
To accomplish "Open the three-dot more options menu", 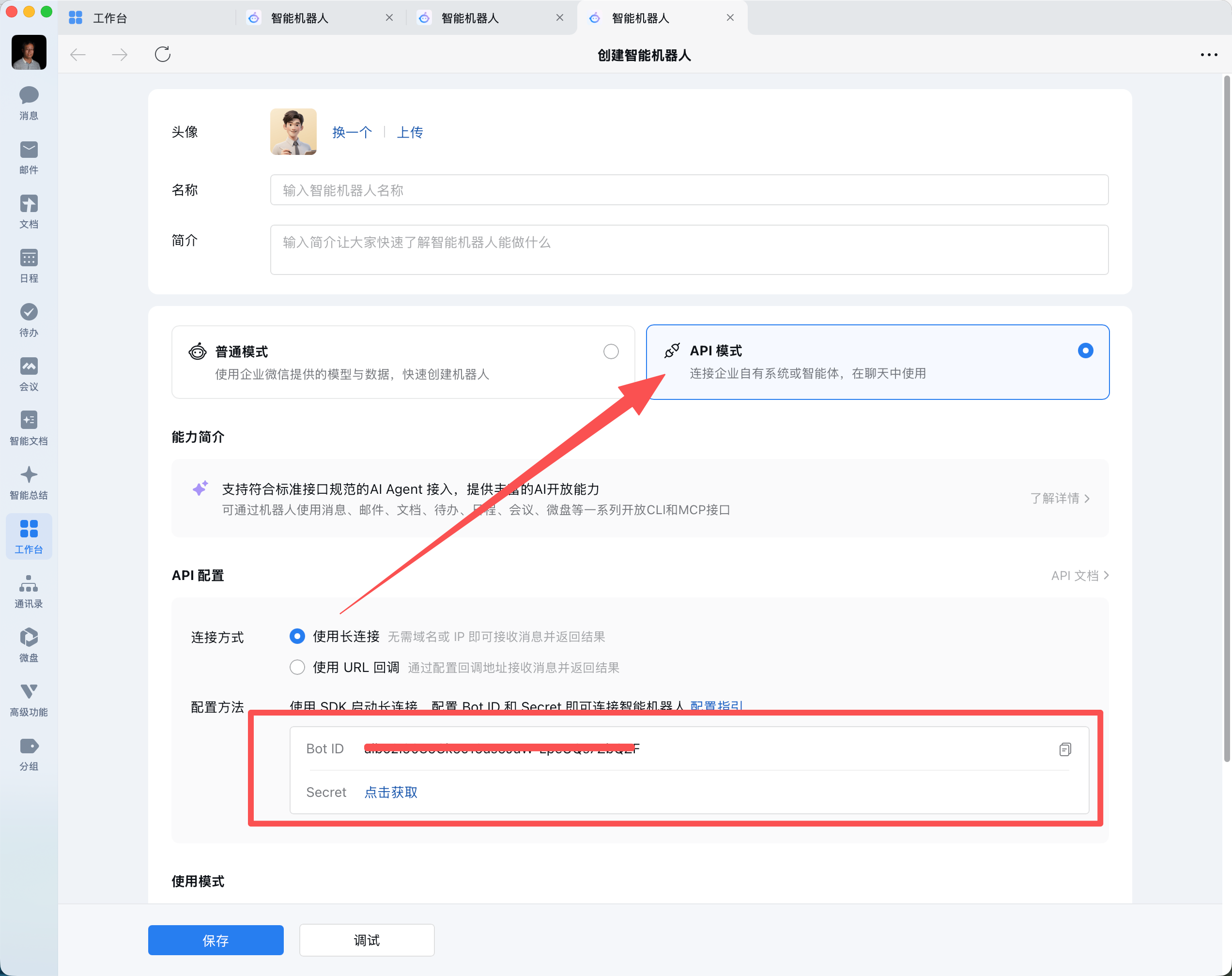I will tap(1209, 55).
